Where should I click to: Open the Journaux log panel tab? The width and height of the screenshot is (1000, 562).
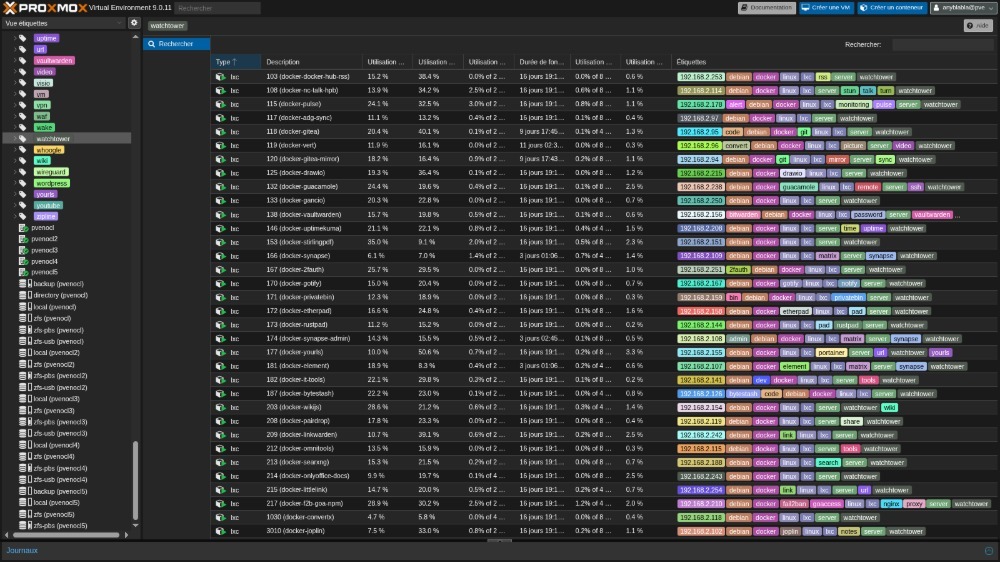point(22,550)
